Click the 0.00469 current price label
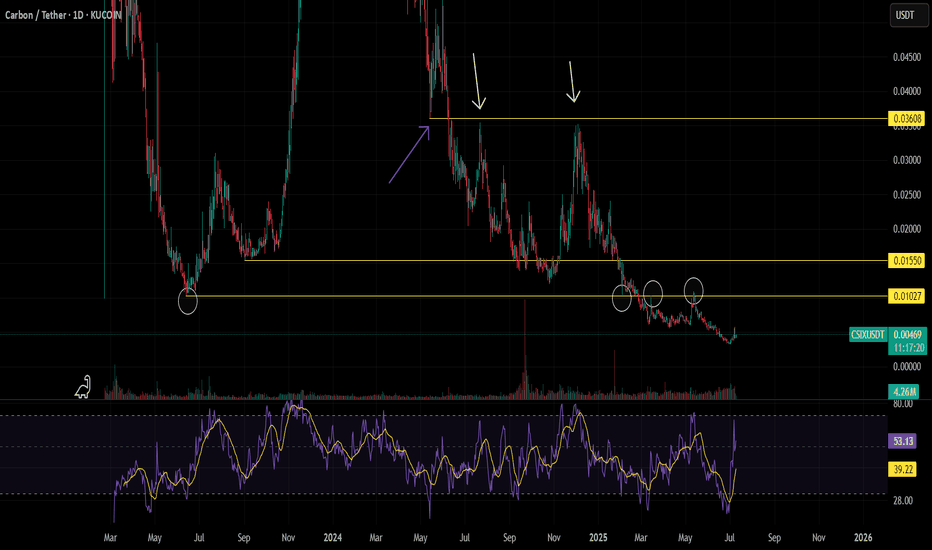Image resolution: width=932 pixels, height=550 pixels. [907, 335]
